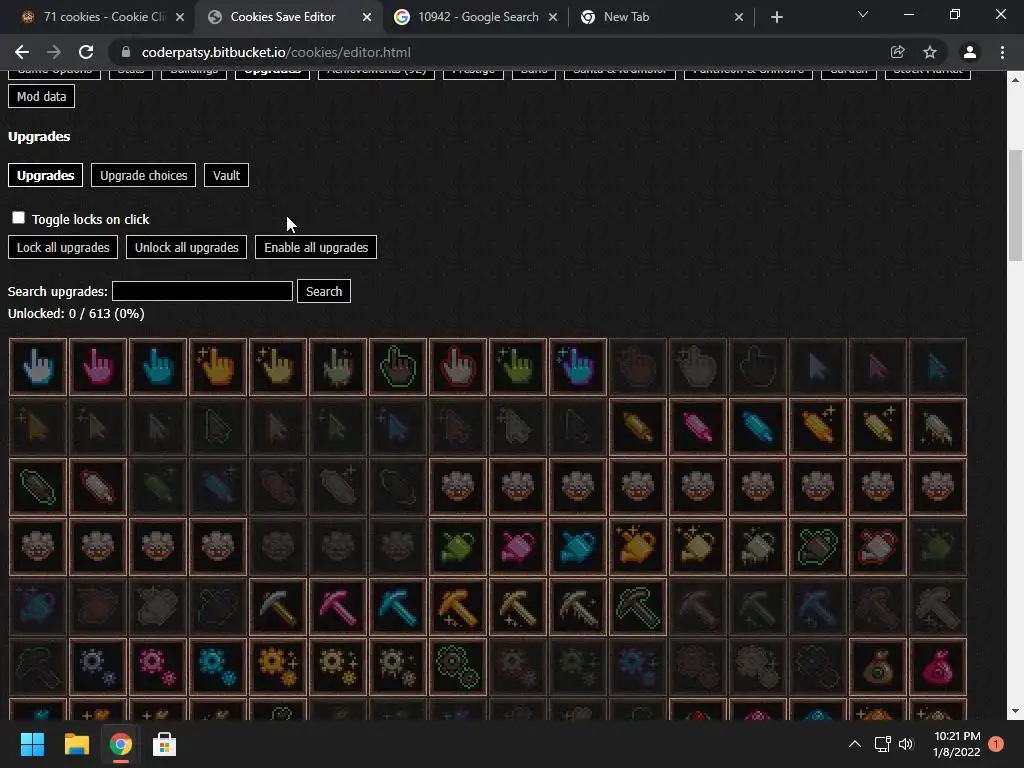Image resolution: width=1024 pixels, height=768 pixels.
Task: Click the cyan pickaxe upgrade icon
Action: click(398, 607)
